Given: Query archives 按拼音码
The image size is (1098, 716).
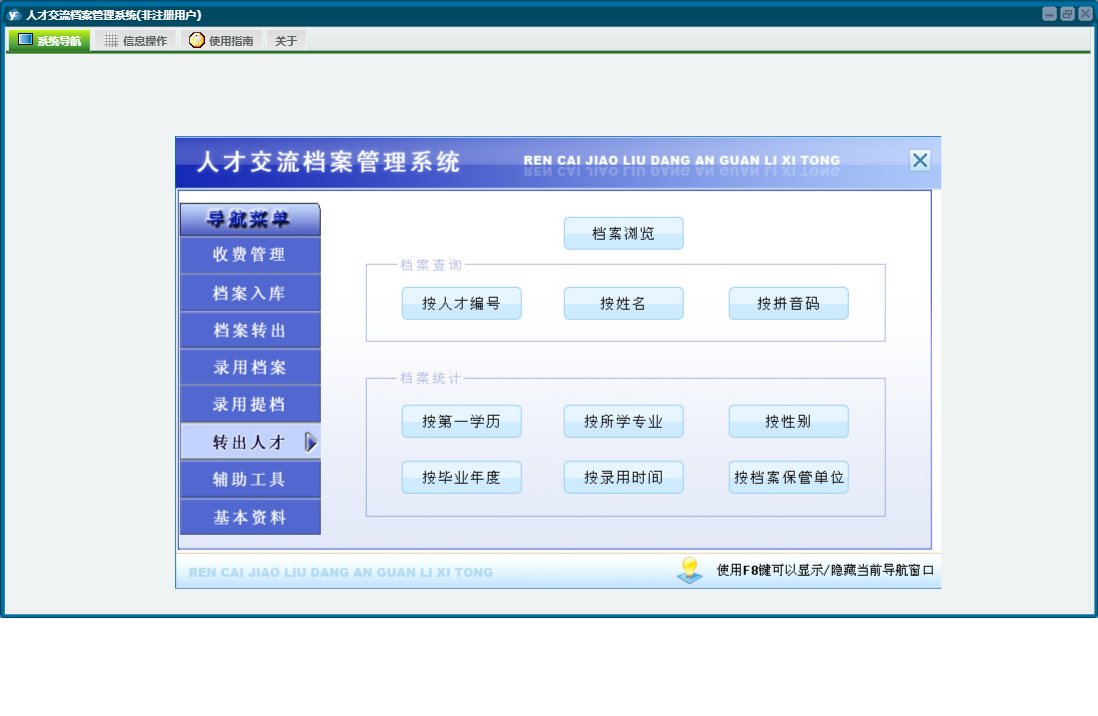Looking at the screenshot, I should (x=788, y=303).
